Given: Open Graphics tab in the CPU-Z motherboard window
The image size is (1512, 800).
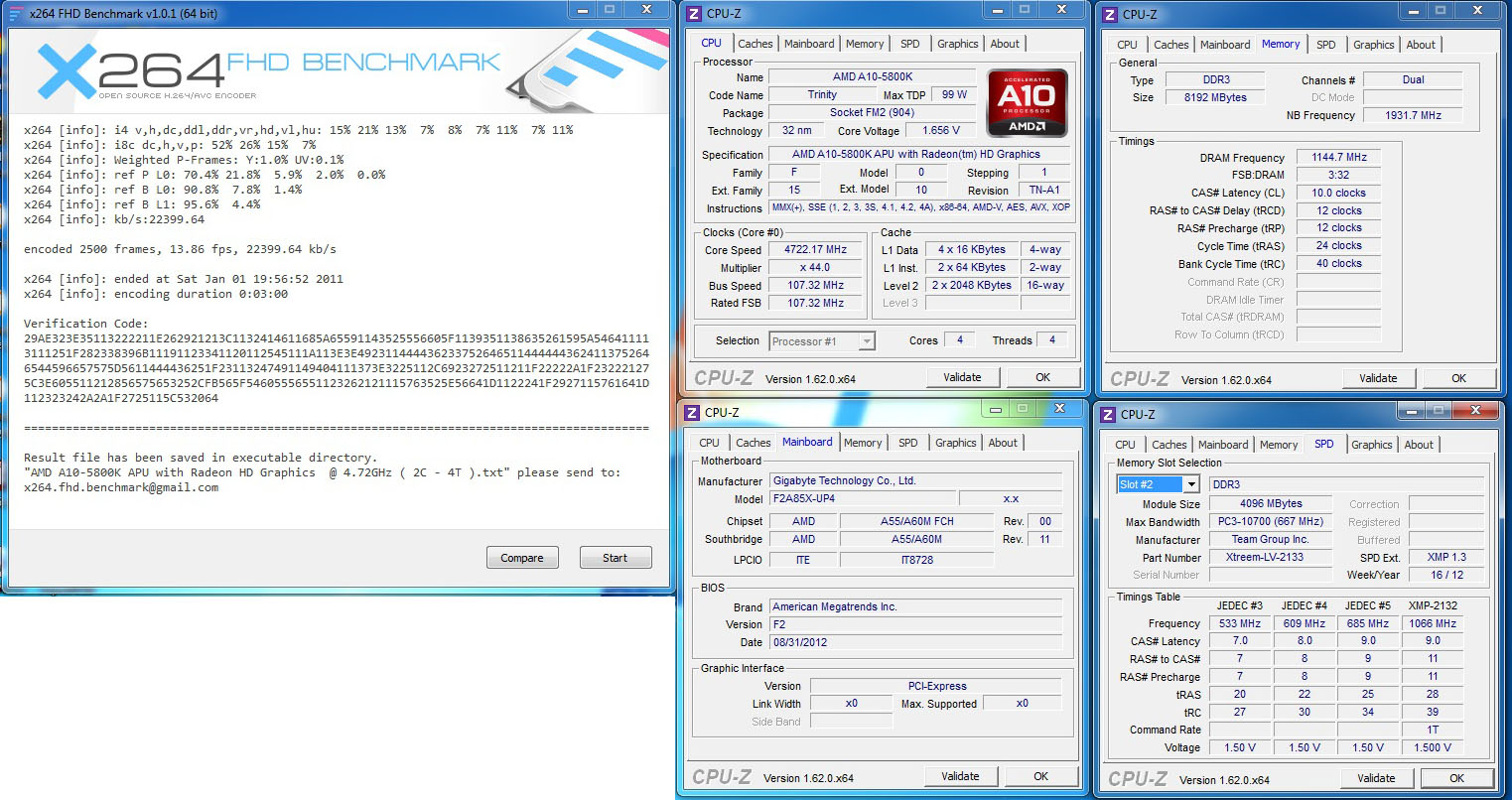Looking at the screenshot, I should [956, 443].
